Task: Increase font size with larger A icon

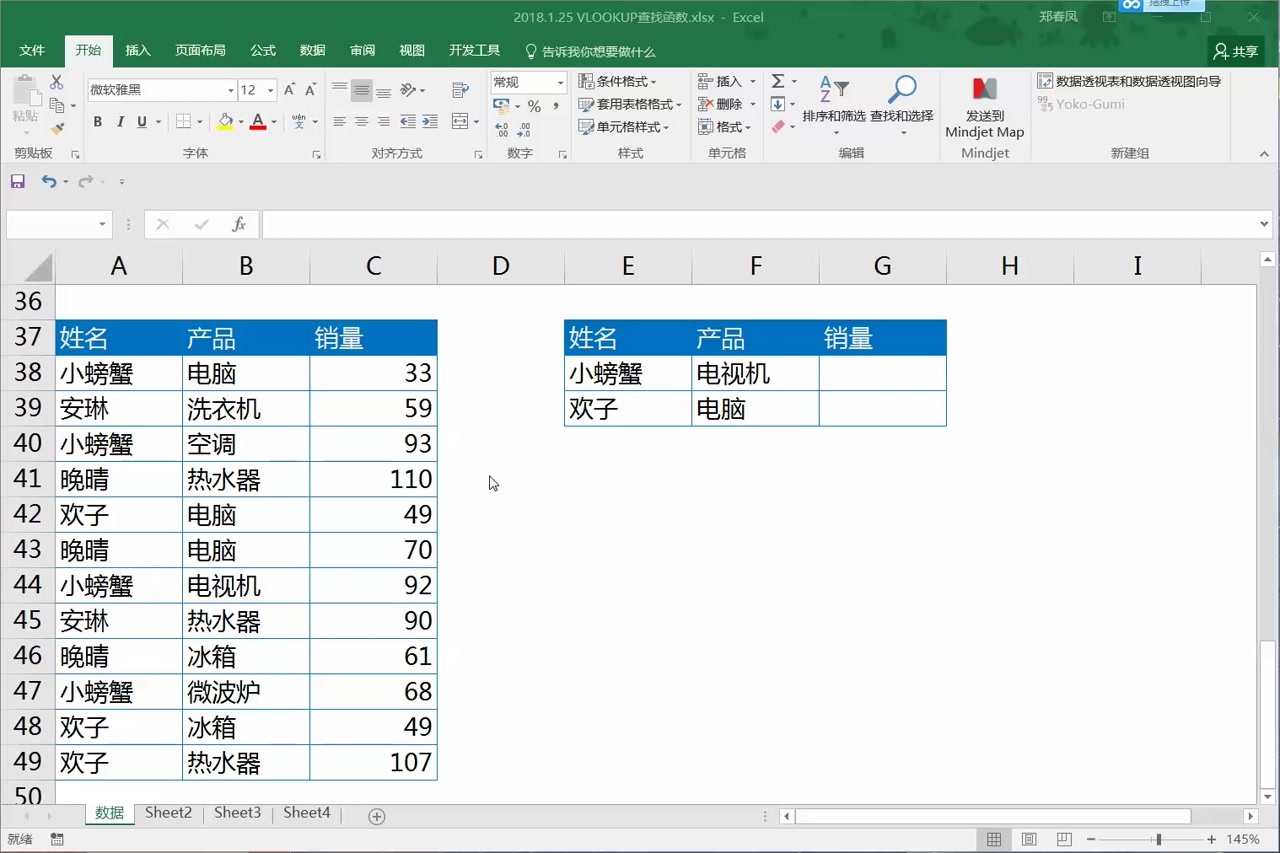Action: [x=290, y=90]
